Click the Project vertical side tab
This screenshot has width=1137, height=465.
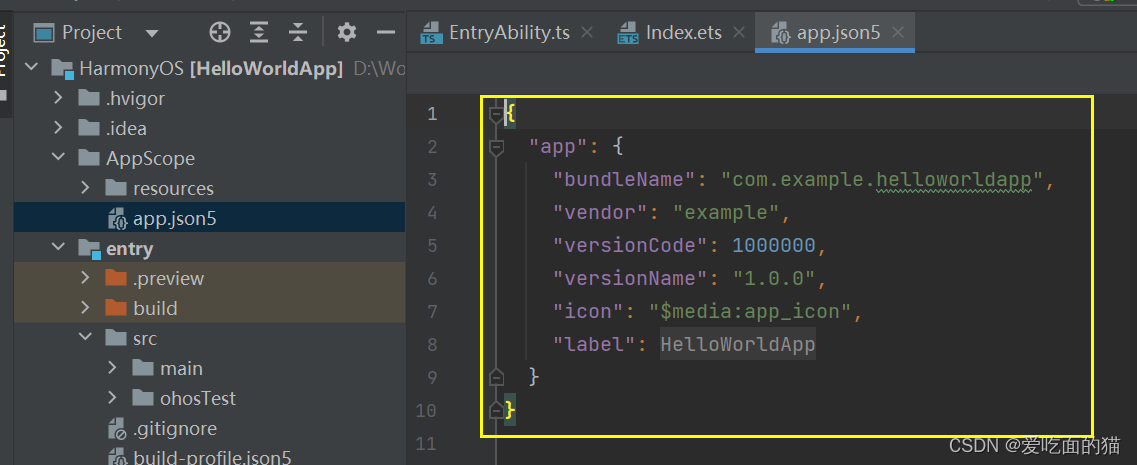(x=4, y=62)
